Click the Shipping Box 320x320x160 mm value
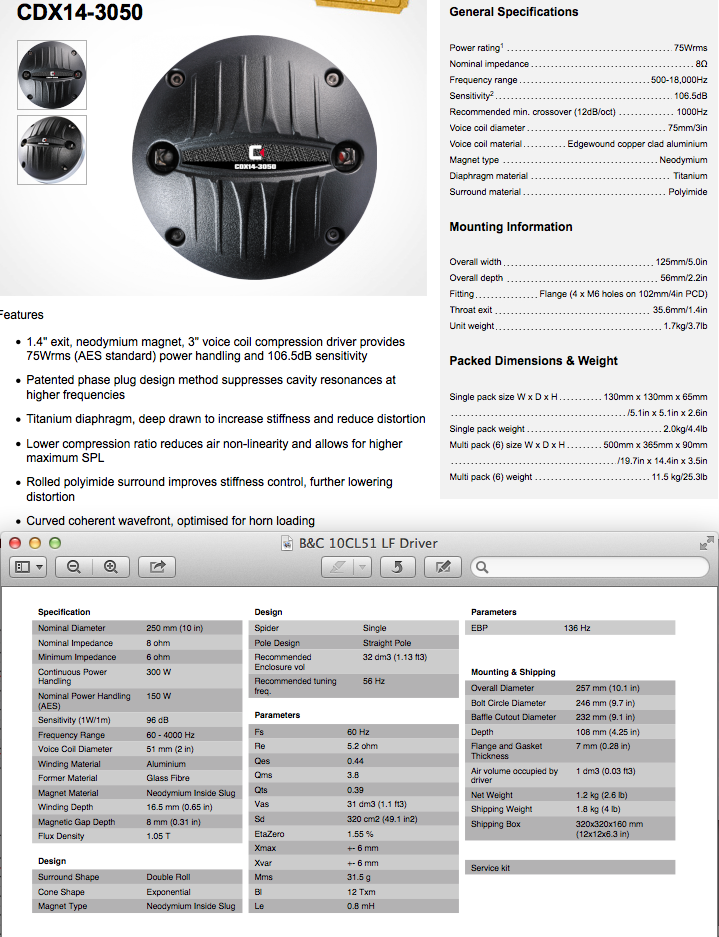719x937 pixels. 609,829
